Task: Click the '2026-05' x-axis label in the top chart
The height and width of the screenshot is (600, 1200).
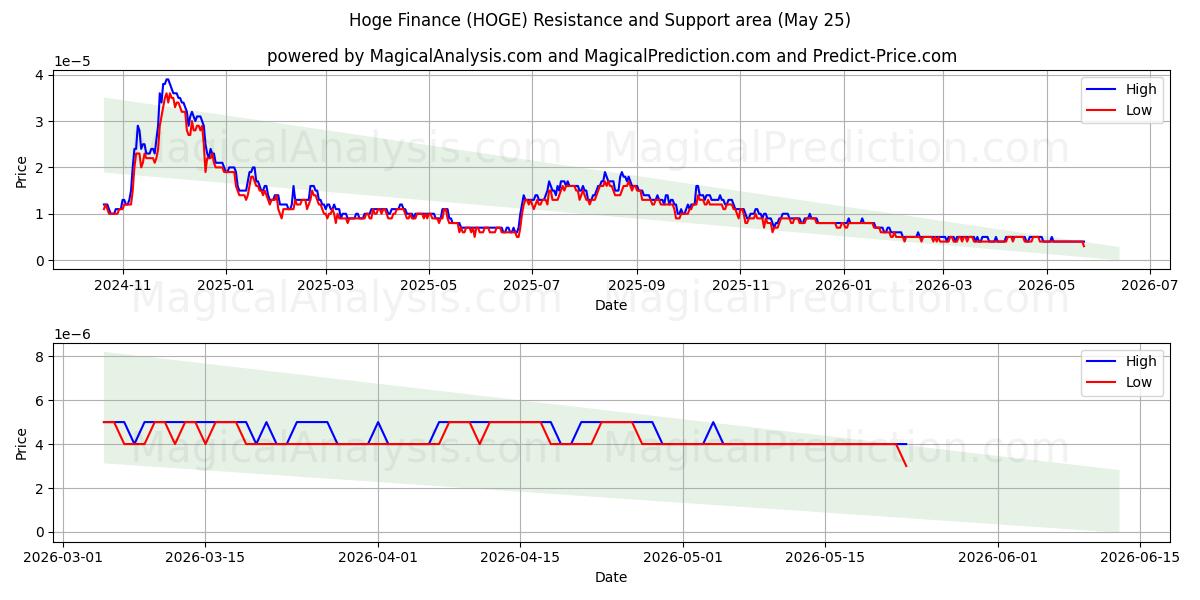Action: [x=1046, y=285]
